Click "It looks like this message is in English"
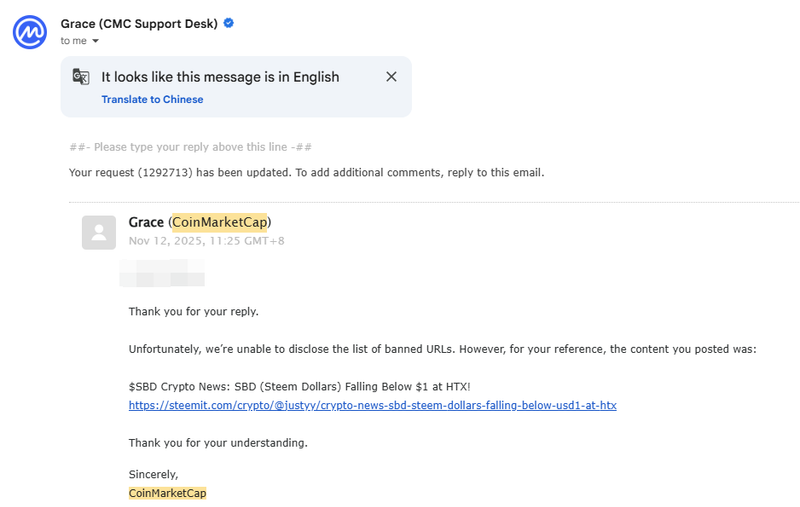Viewport: 800px width, 507px height. 220,77
